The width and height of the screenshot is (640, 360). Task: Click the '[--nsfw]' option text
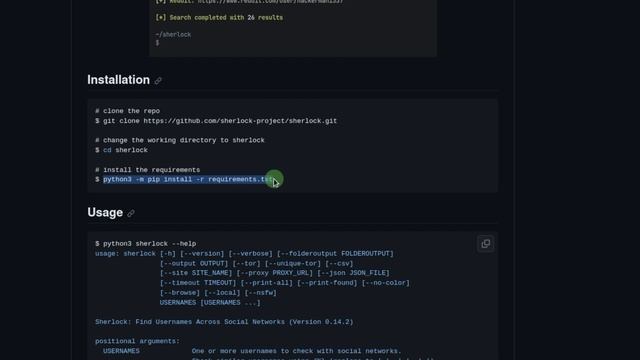[x=261, y=293]
